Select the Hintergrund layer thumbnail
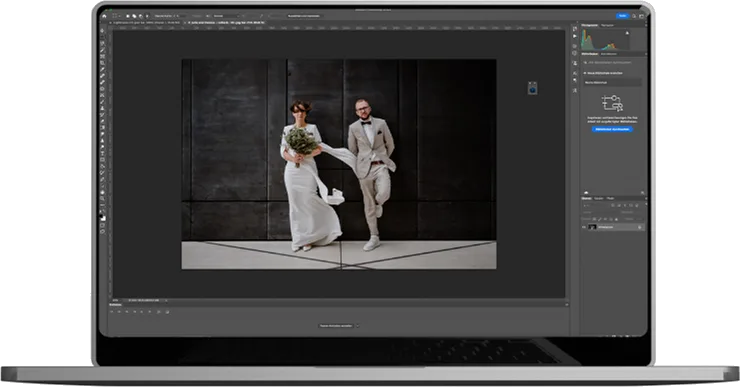This screenshot has width=740, height=387. pyautogui.click(x=592, y=227)
